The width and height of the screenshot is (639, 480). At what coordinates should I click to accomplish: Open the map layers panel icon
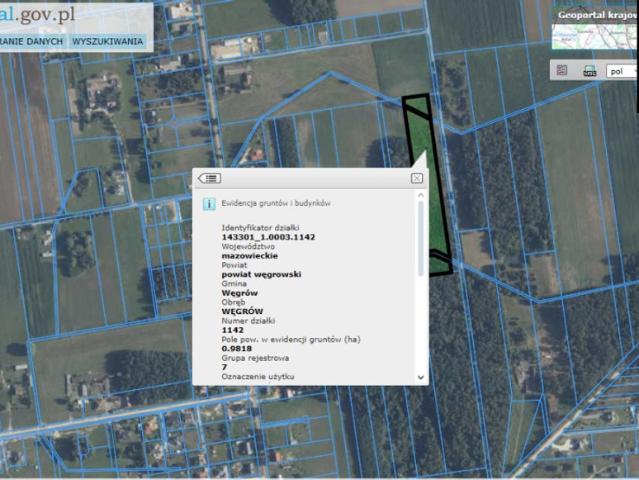562,70
